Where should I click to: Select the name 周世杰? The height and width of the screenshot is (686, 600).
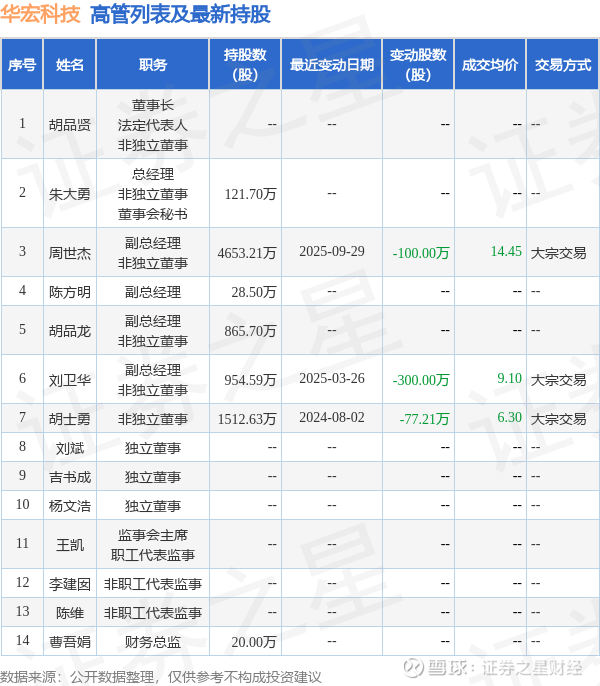click(x=70, y=253)
